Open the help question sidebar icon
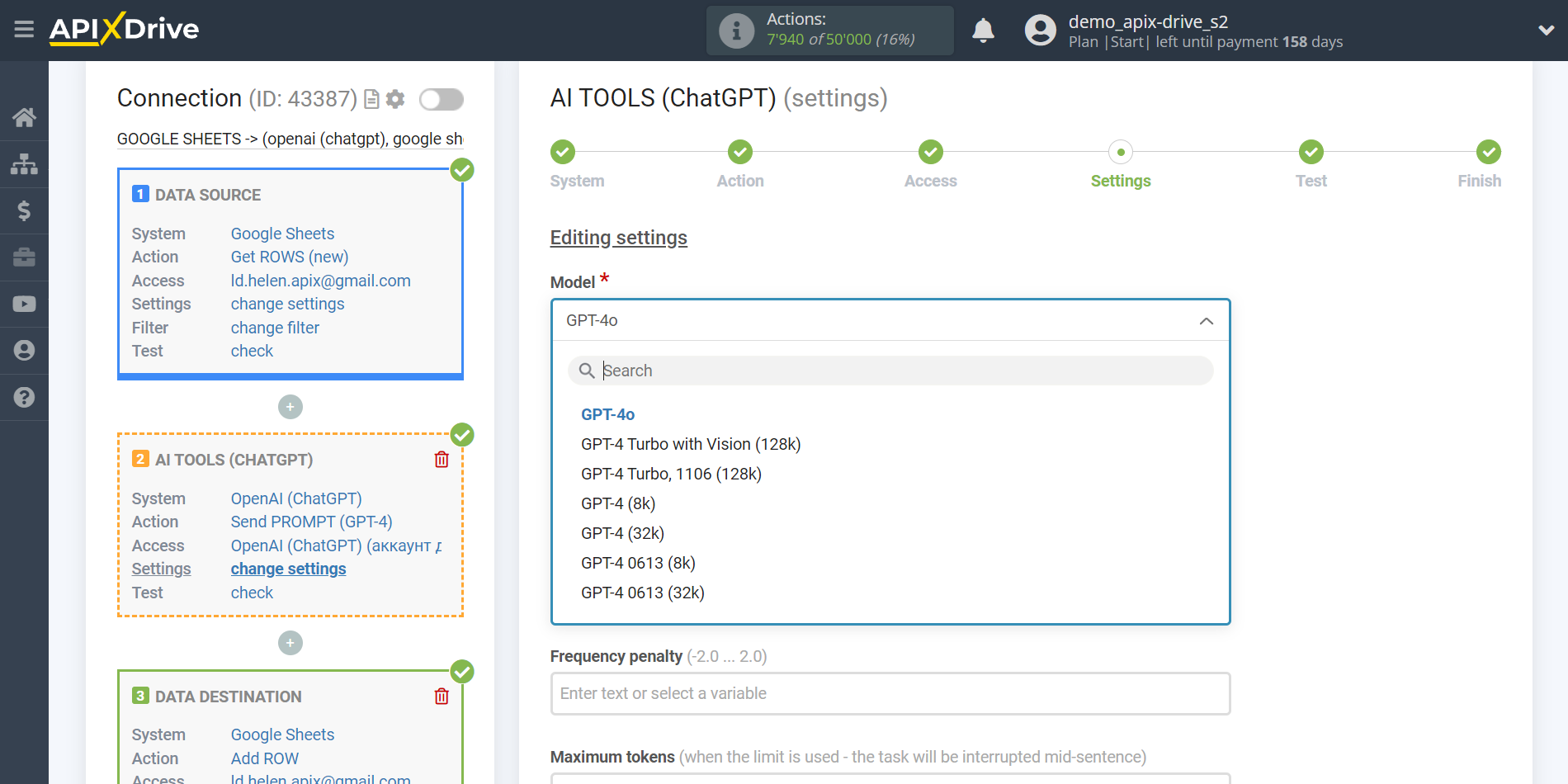1568x784 pixels. point(24,397)
